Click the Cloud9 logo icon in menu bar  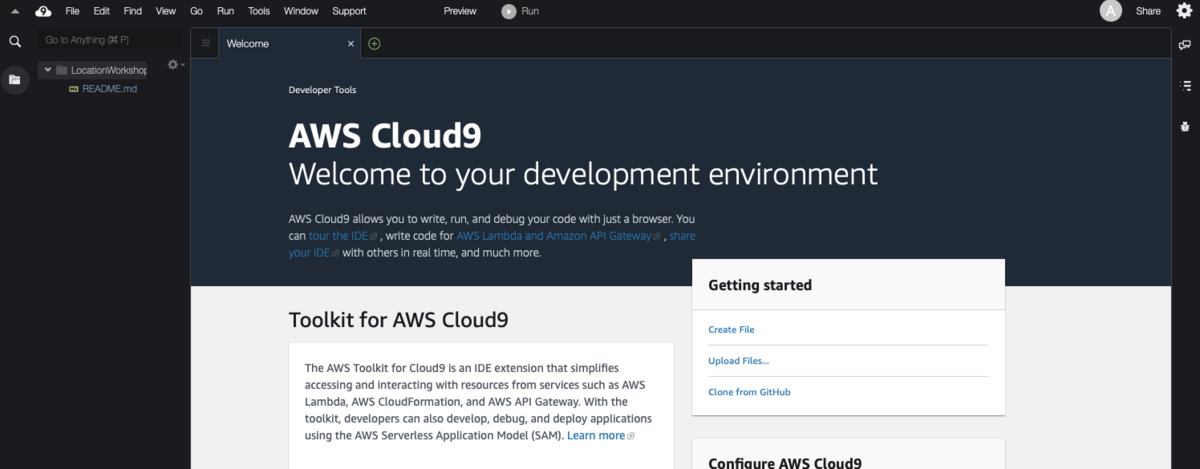pos(43,11)
